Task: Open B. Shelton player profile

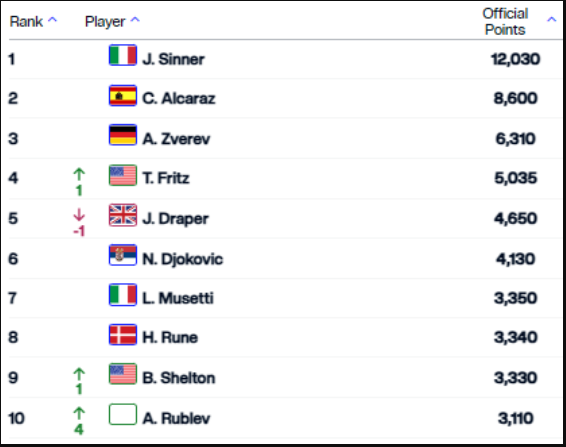Action: [x=179, y=378]
